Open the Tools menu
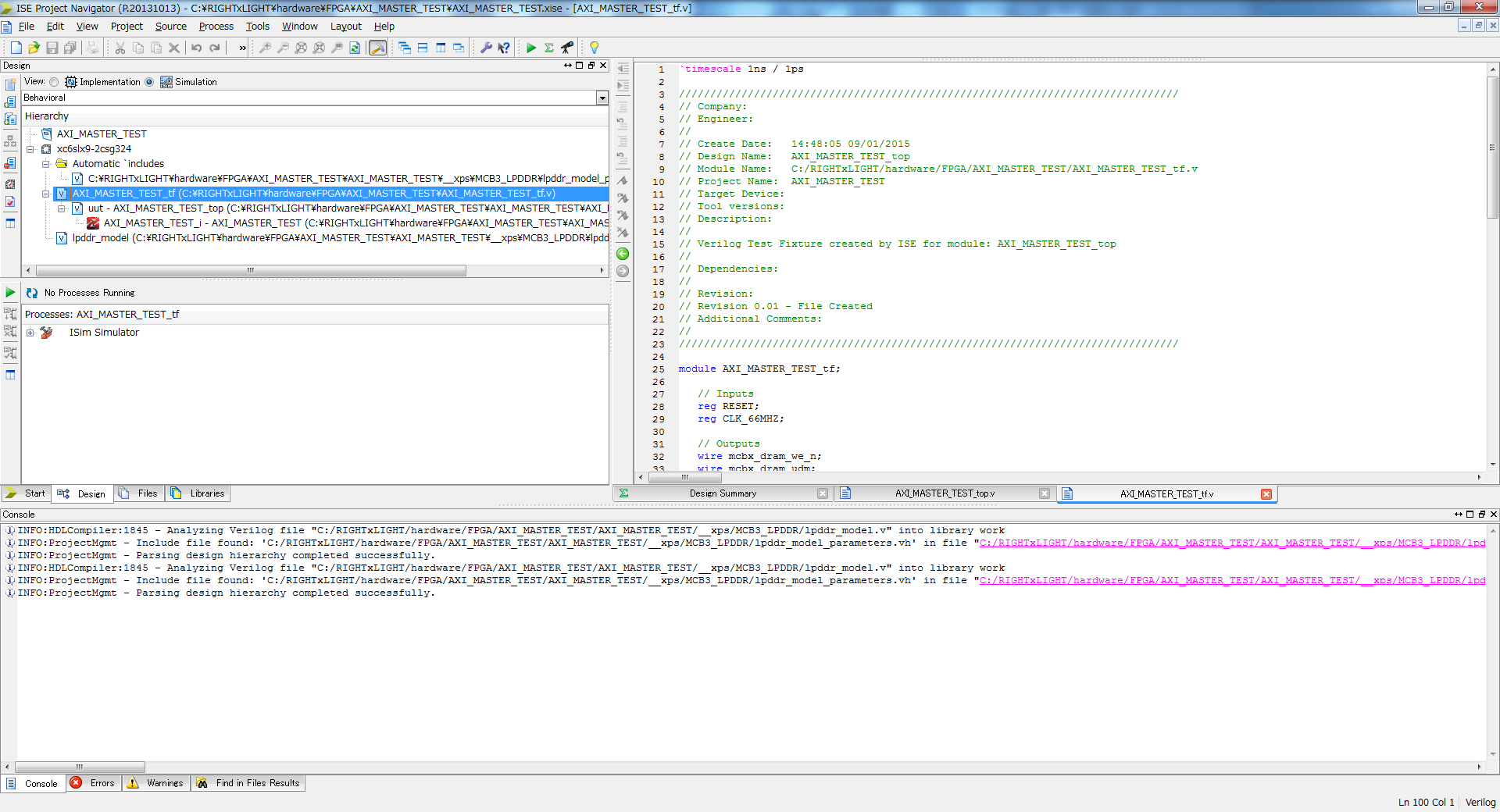 tap(258, 27)
